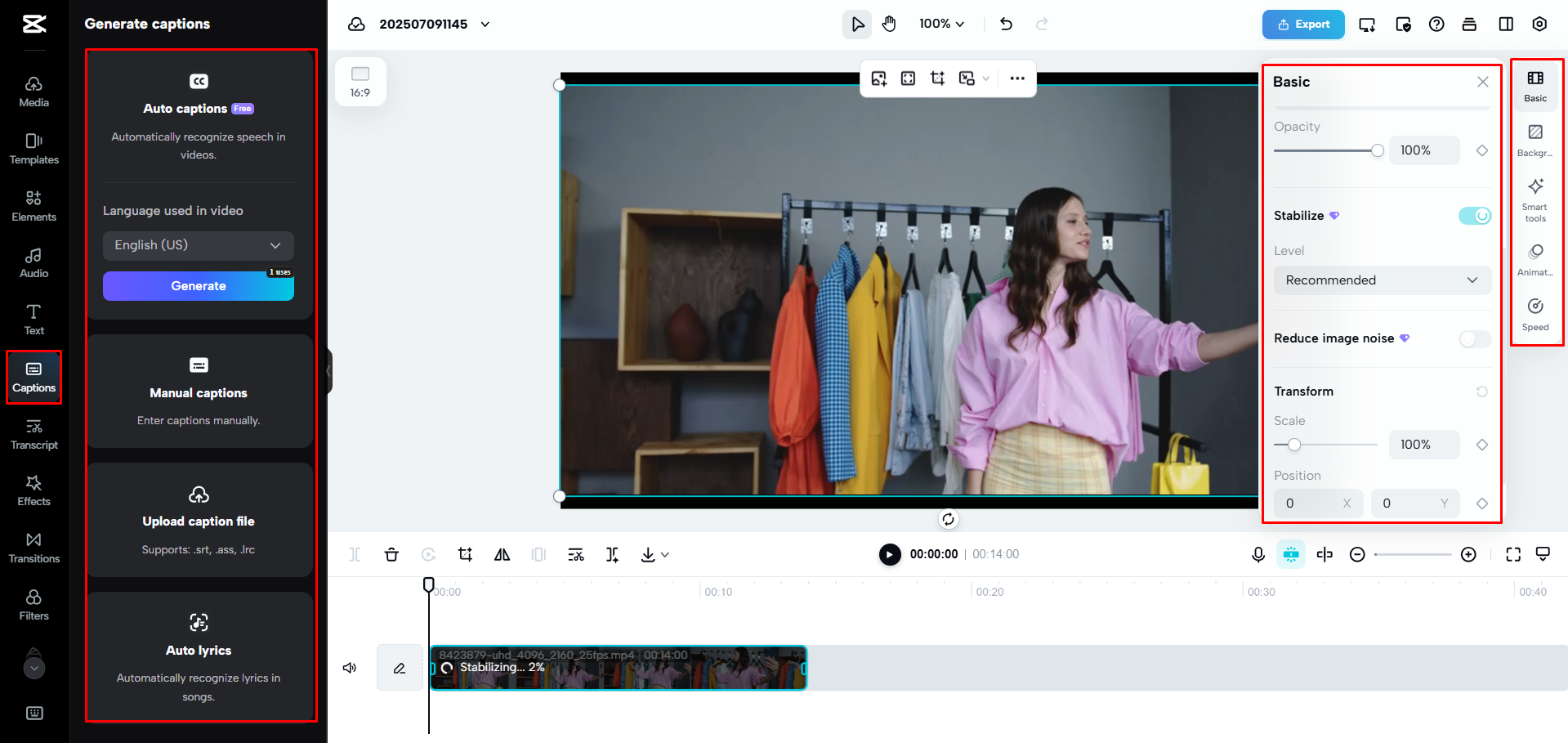Screen dimensions: 1568x743
Task: Mute the video track audio
Action: coord(350,668)
